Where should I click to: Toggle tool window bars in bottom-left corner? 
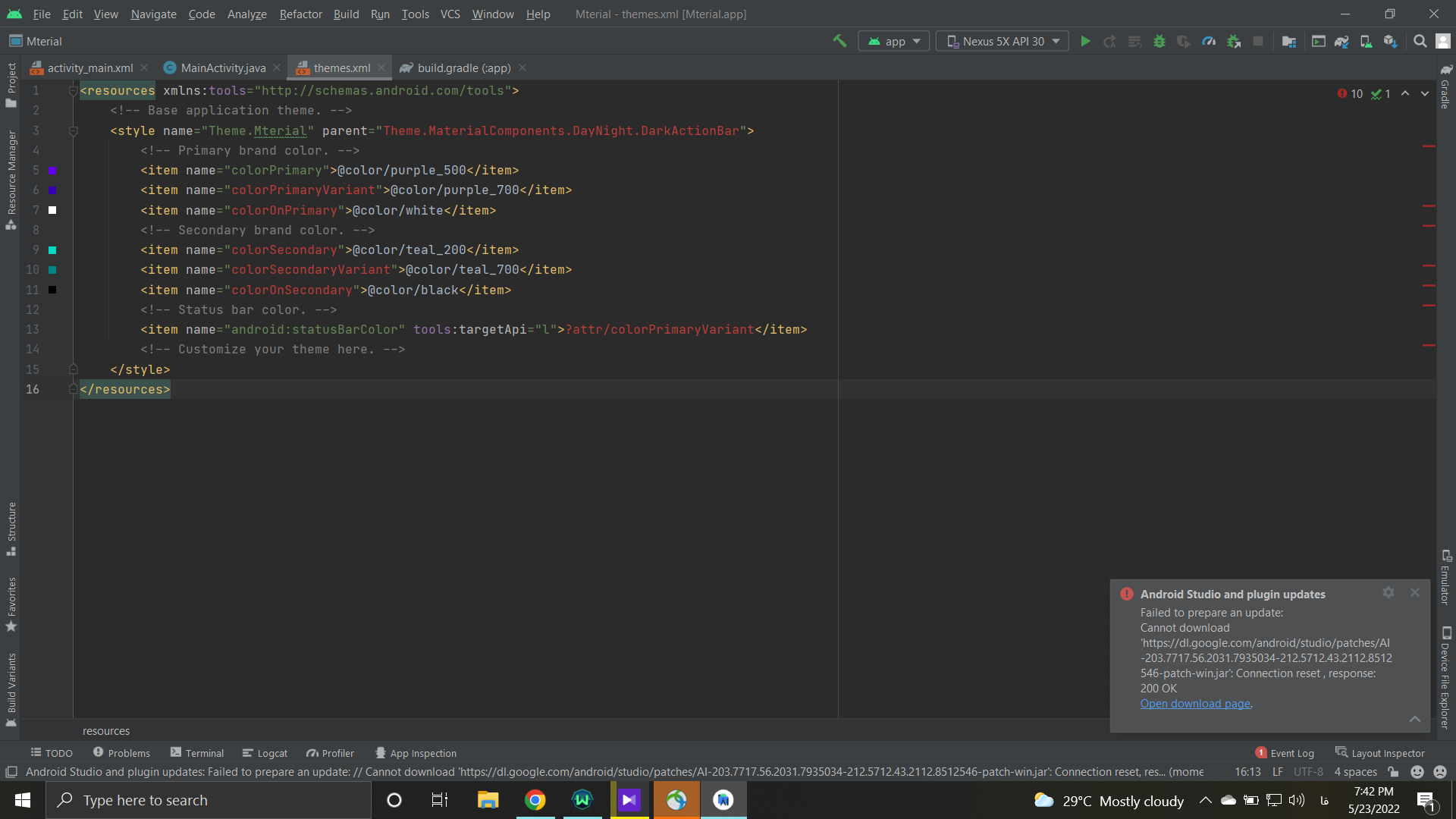11,772
